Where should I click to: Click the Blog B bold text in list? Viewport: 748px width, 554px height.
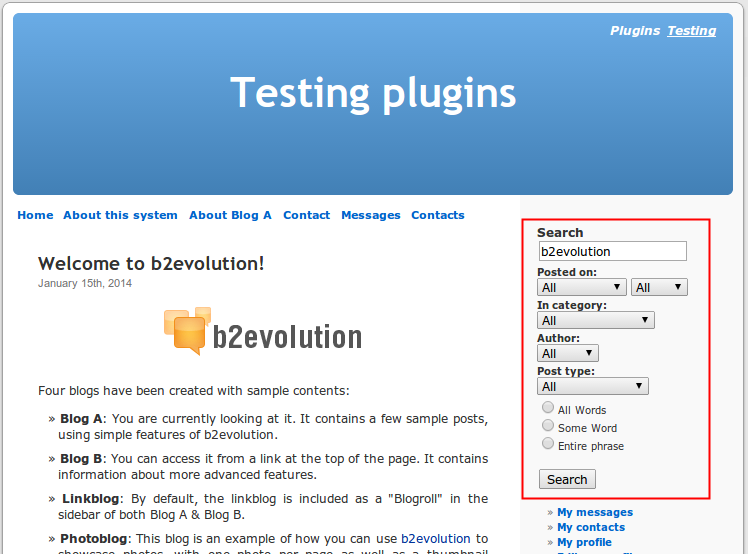tap(81, 459)
